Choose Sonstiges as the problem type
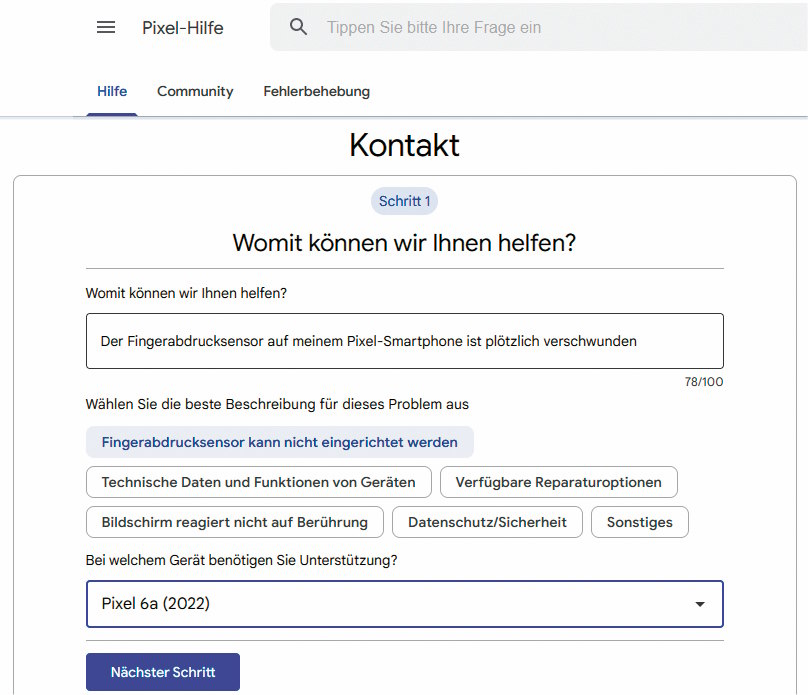The width and height of the screenshot is (808, 695). pos(639,522)
